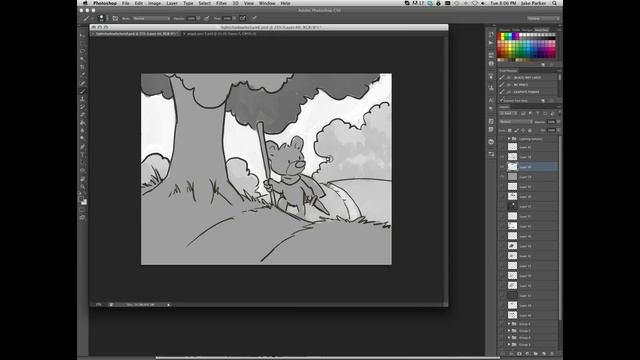This screenshot has height=360, width=640.
Task: Change screen mode at toolbox bottom
Action: (x=83, y=218)
